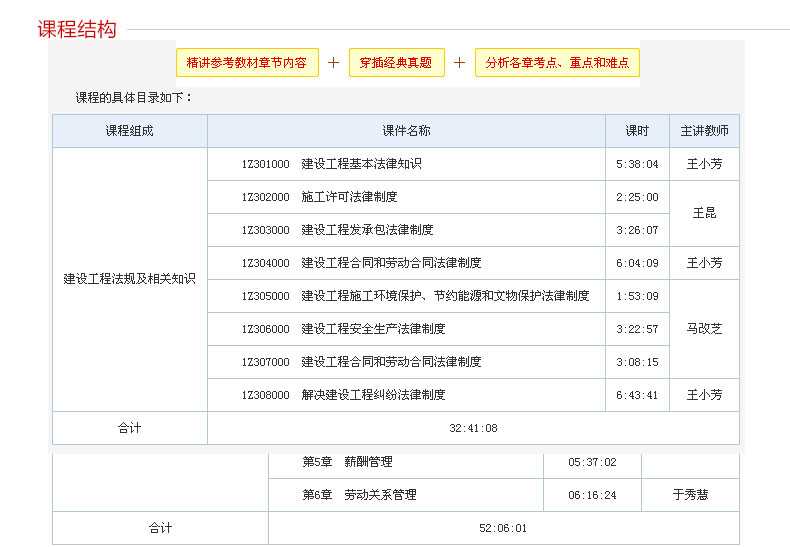Select the 课件名称 column header

[406, 131]
